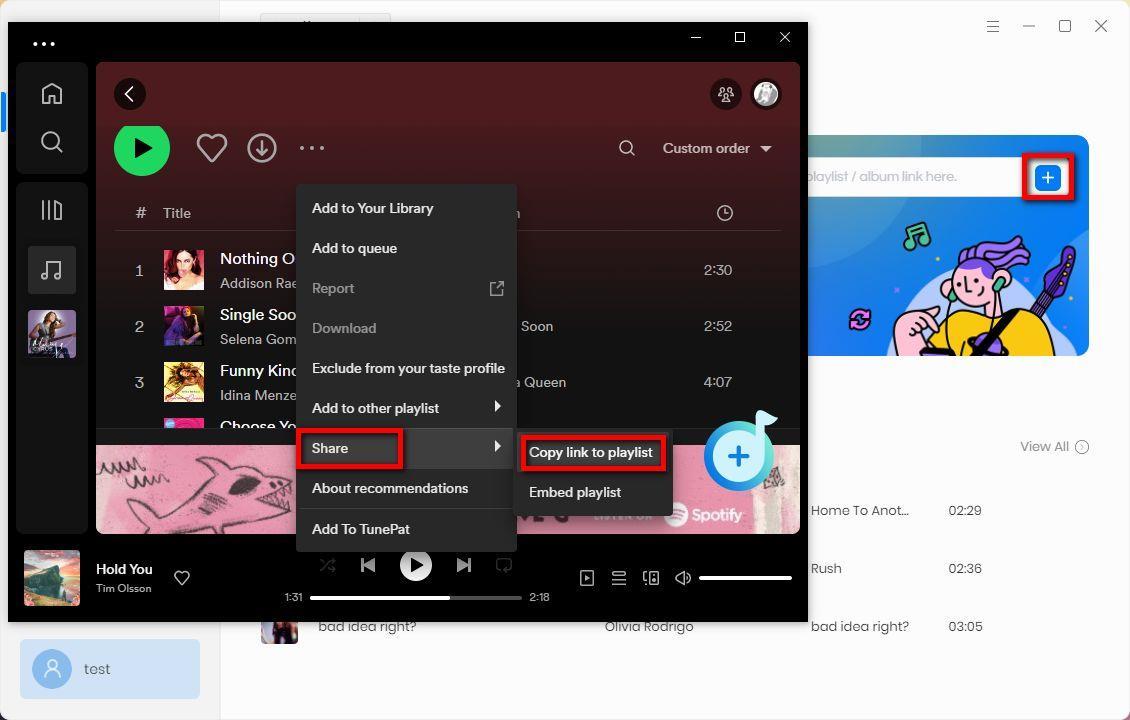Select the Download context menu entry
The height and width of the screenshot is (720, 1130).
tap(406, 328)
